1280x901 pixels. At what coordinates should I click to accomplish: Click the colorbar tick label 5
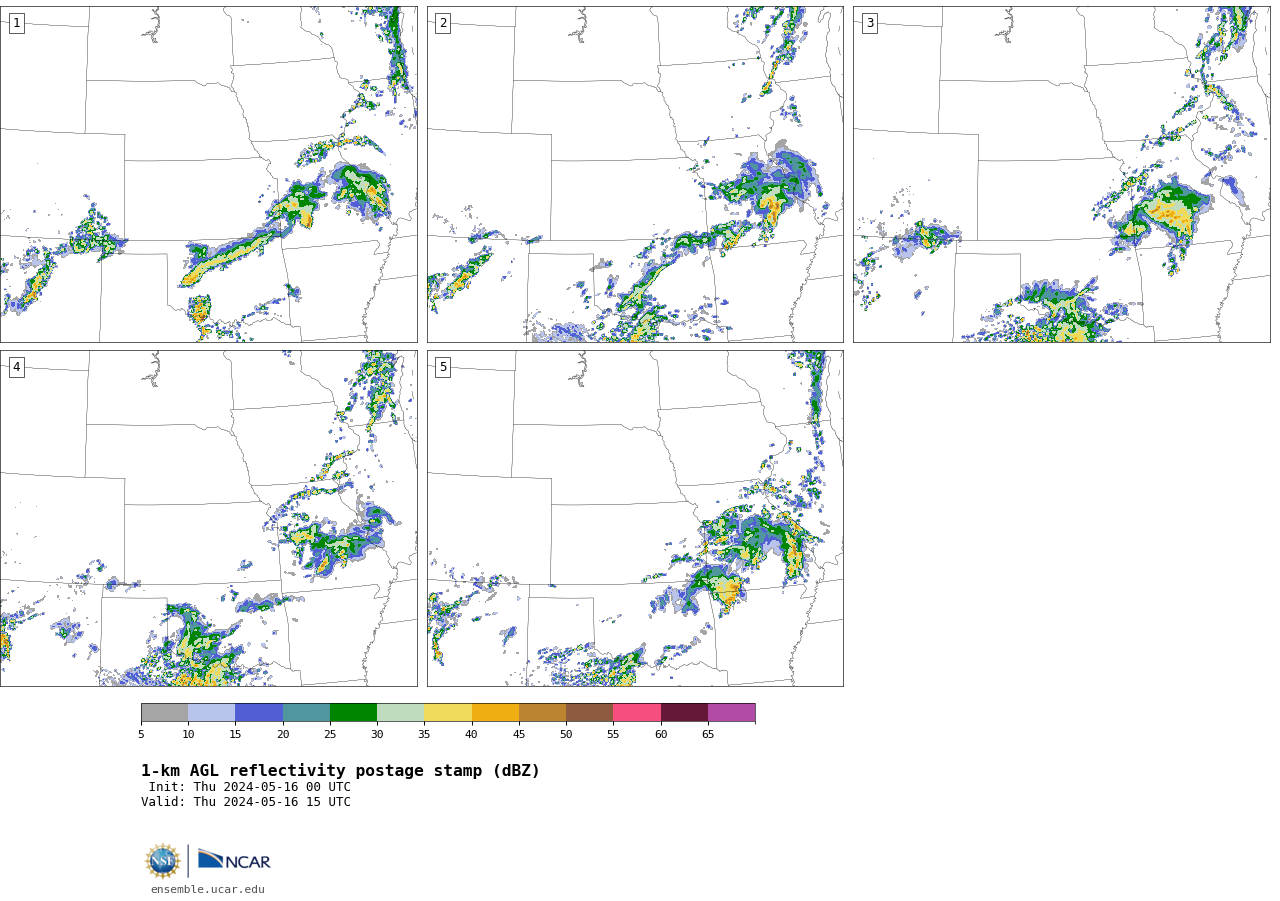tap(141, 735)
